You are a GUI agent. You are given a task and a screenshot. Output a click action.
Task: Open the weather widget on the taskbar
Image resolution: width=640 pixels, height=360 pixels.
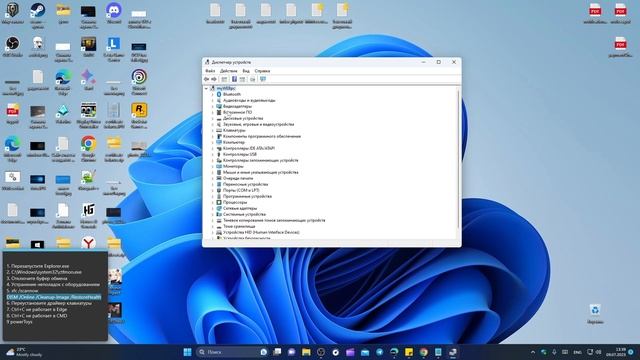(x=24, y=352)
